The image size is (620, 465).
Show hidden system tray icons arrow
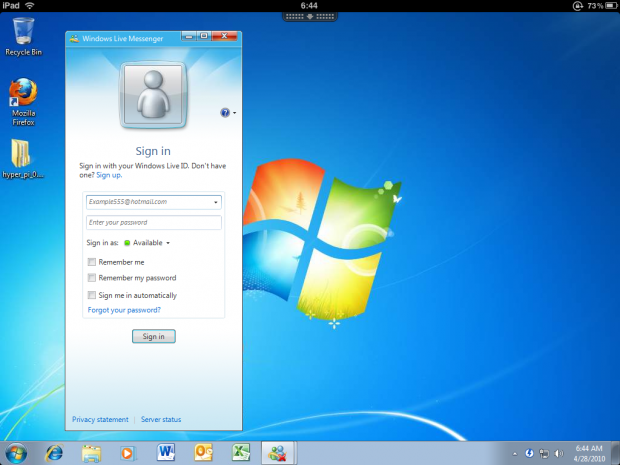515,454
